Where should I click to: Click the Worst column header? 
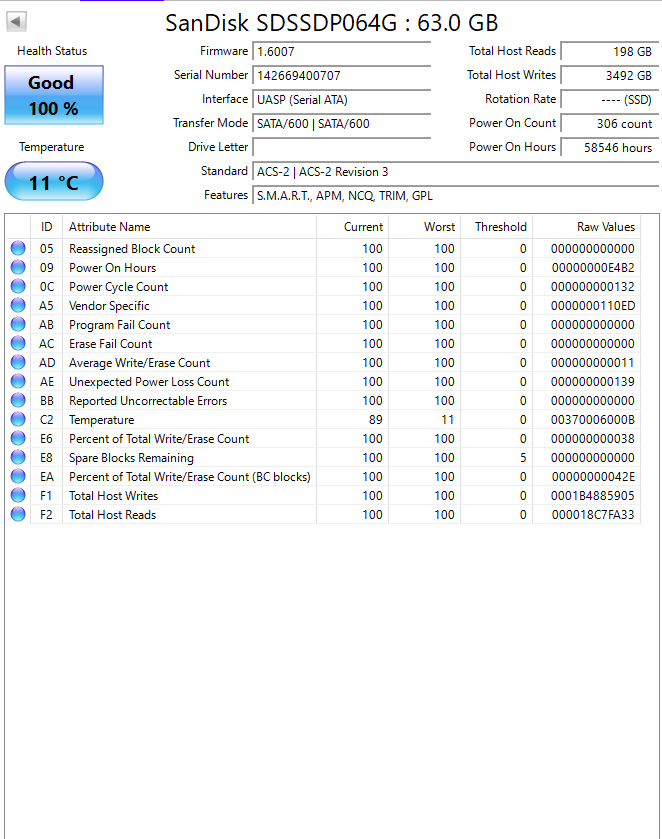424,227
